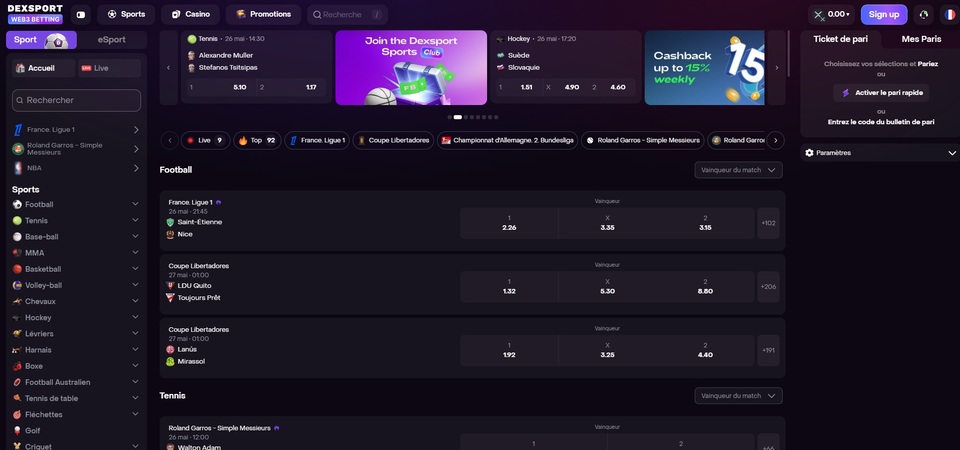Viewport: 960px width, 450px height.
Task: Filter by Top 92 chip
Action: 257,140
